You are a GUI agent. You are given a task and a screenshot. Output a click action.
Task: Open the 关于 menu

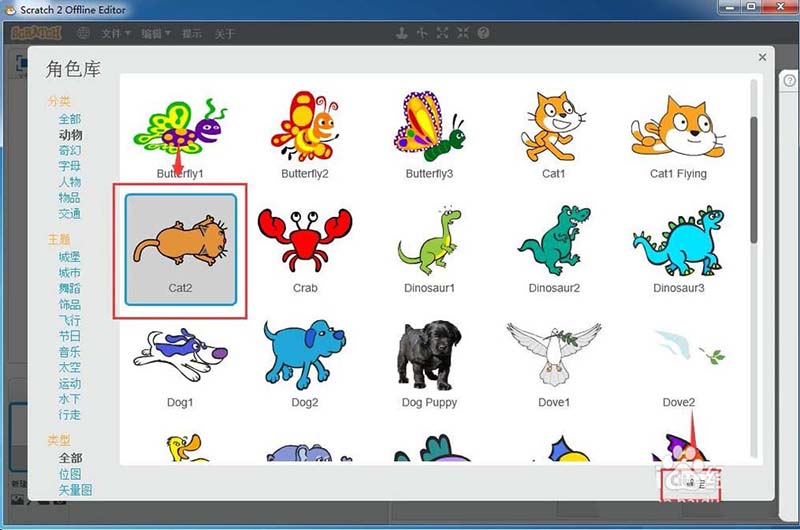(x=224, y=34)
